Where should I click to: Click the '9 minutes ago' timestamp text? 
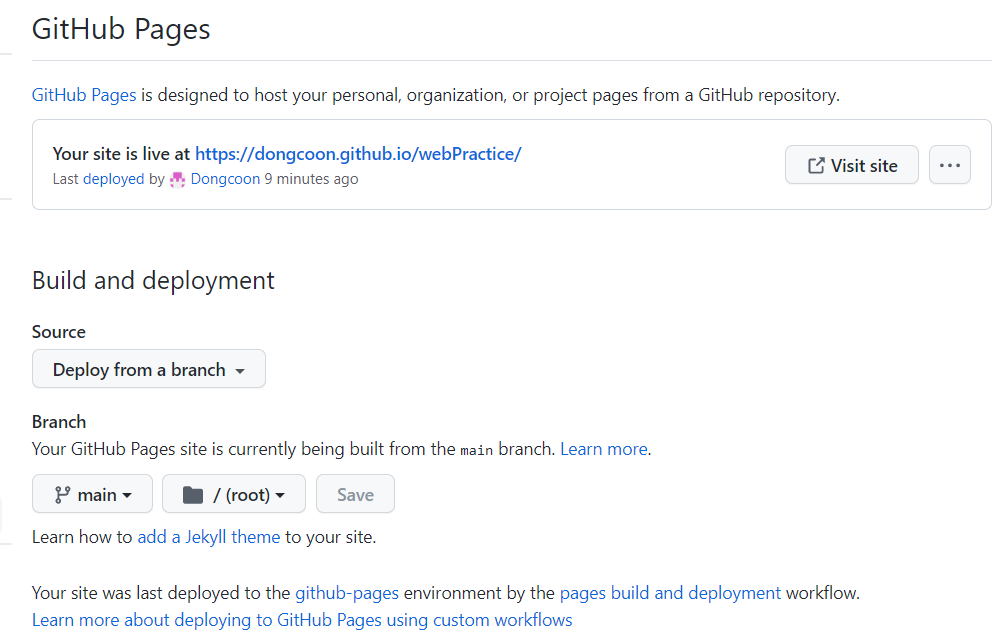coord(312,179)
